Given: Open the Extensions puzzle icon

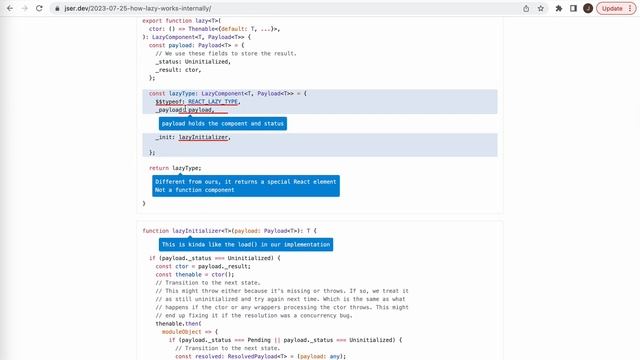Looking at the screenshot, I should pos(559,8).
